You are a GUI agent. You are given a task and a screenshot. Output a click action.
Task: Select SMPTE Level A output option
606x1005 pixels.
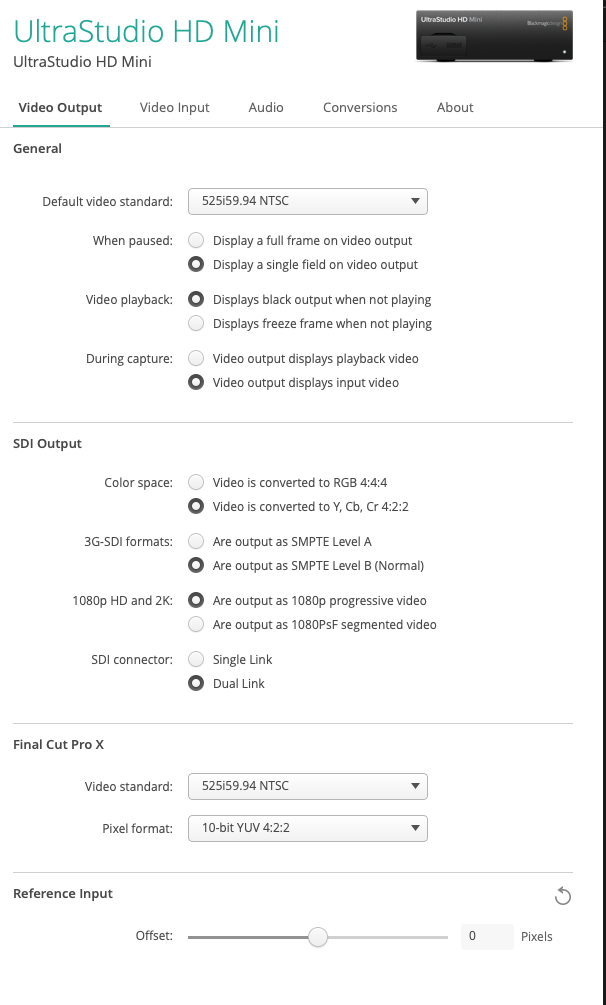196,541
